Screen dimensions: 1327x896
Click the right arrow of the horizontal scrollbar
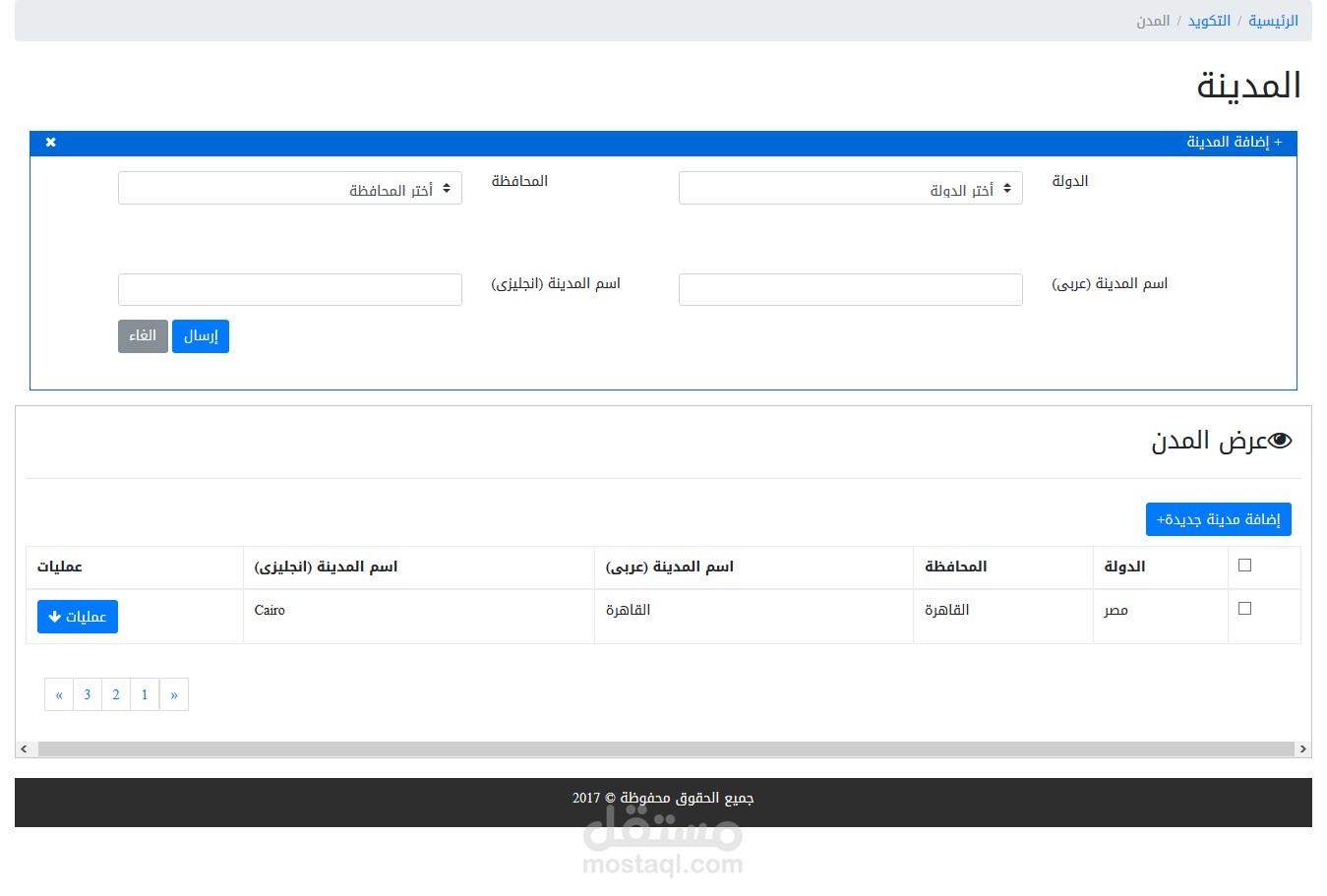(x=1302, y=749)
